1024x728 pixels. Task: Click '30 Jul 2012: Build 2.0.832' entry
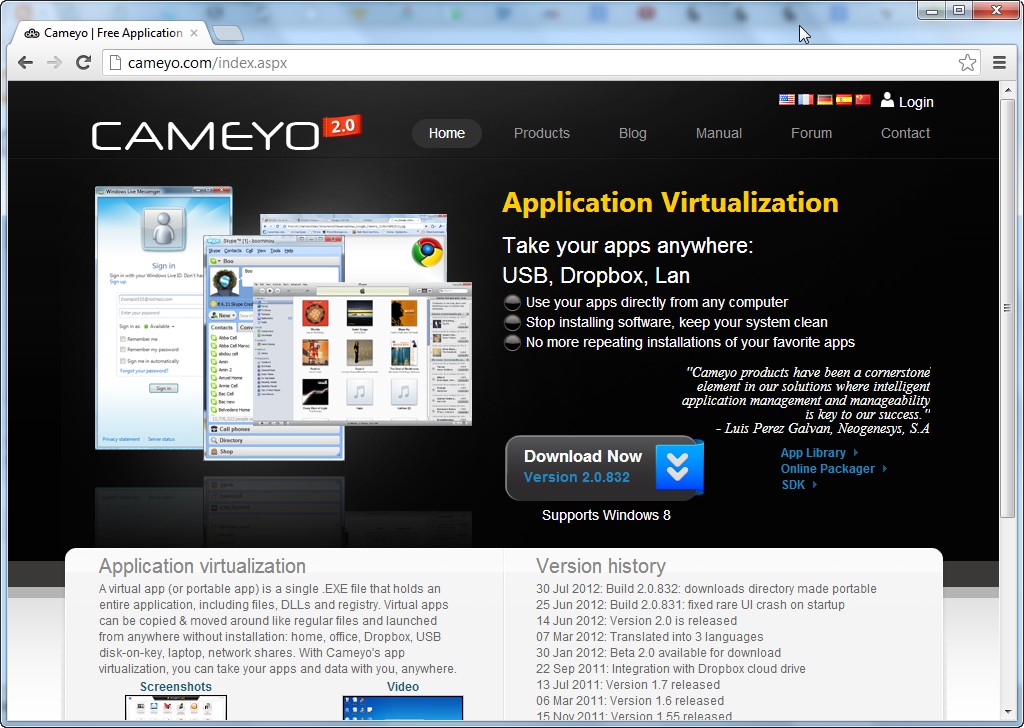pos(706,588)
